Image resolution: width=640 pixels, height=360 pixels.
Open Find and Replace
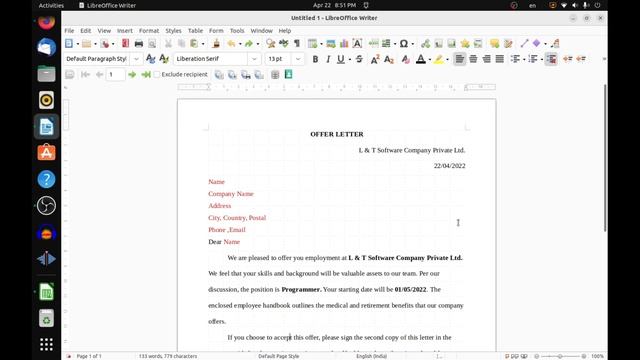[270, 43]
